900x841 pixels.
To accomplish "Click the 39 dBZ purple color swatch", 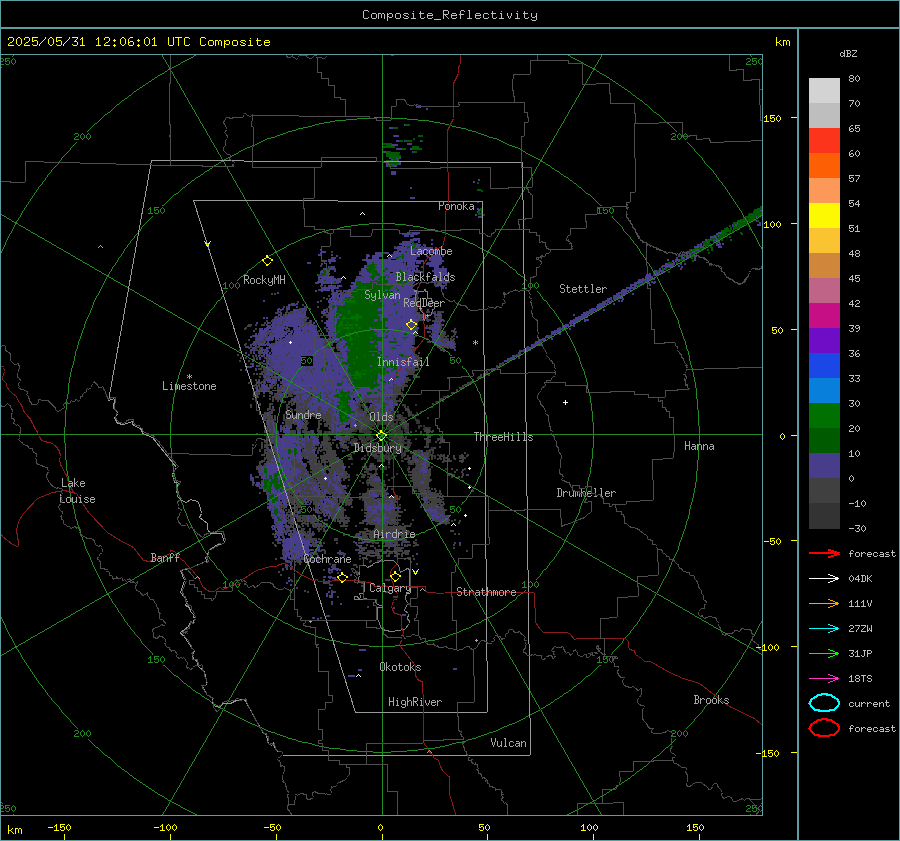I will pos(824,340).
